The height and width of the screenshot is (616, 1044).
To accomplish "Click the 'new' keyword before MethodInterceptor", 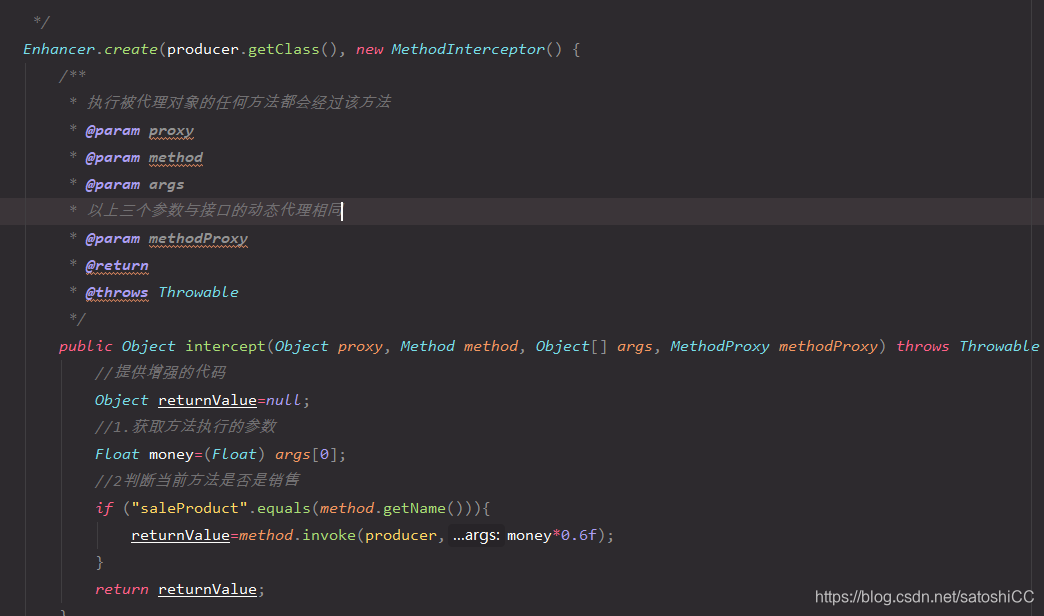I will point(370,49).
